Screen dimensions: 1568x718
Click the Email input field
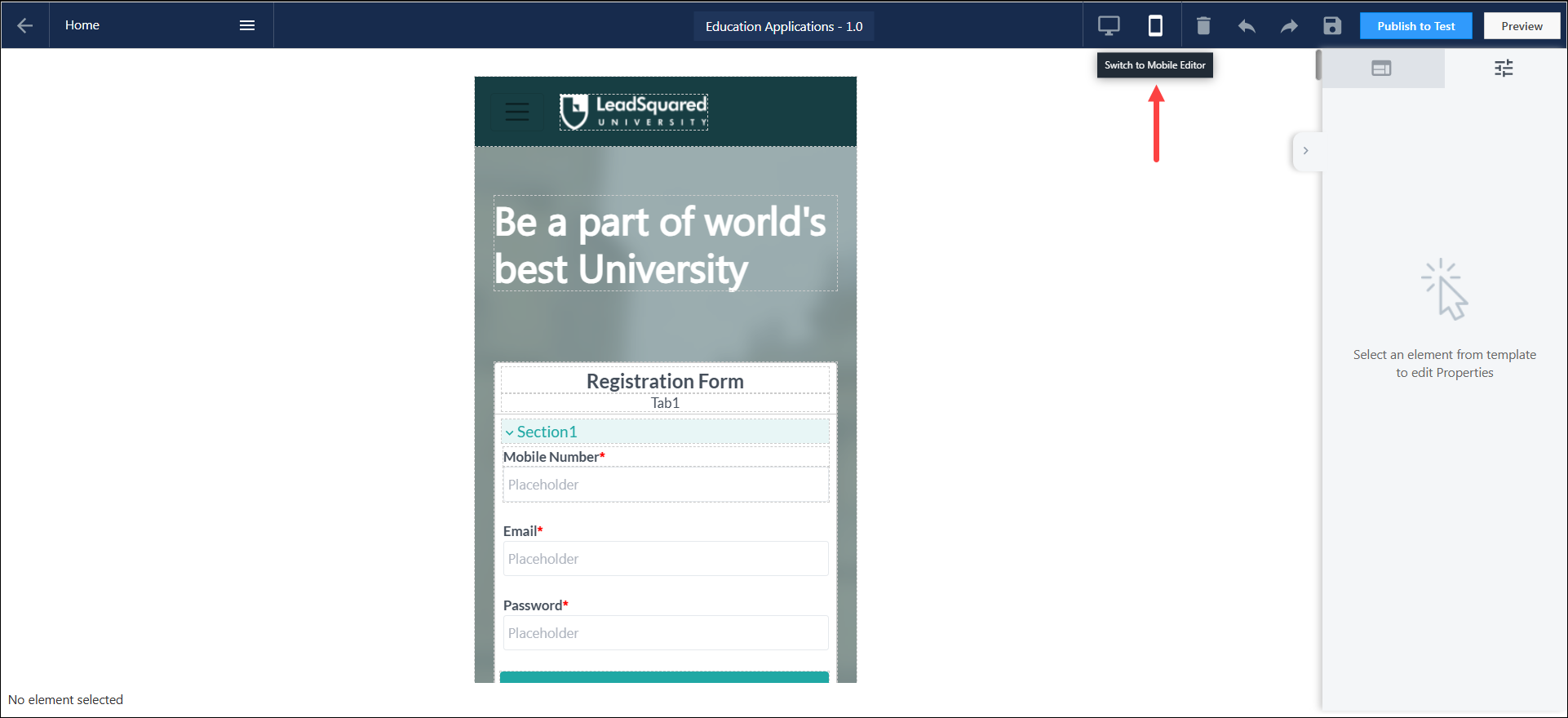click(x=666, y=559)
